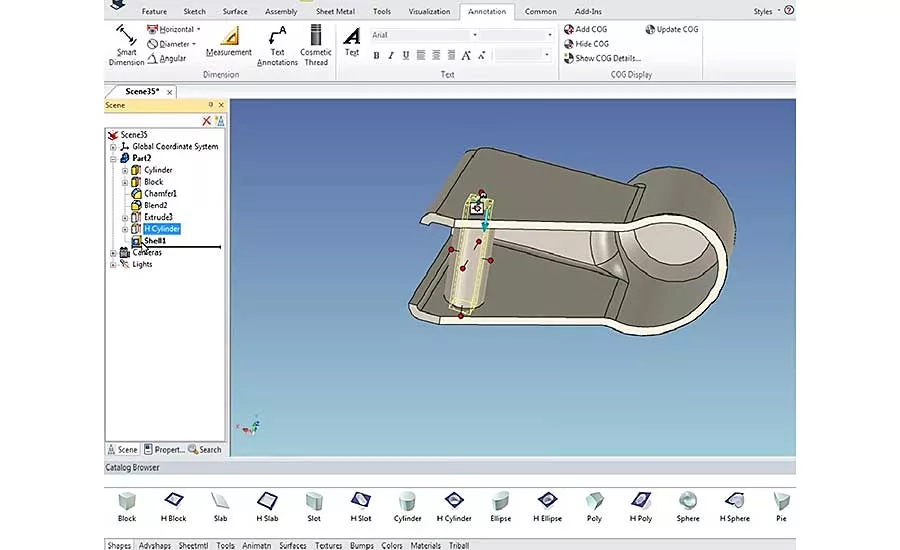This screenshot has height=550, width=900.
Task: Decrease font size with the small A icon
Action: pyautogui.click(x=481, y=55)
